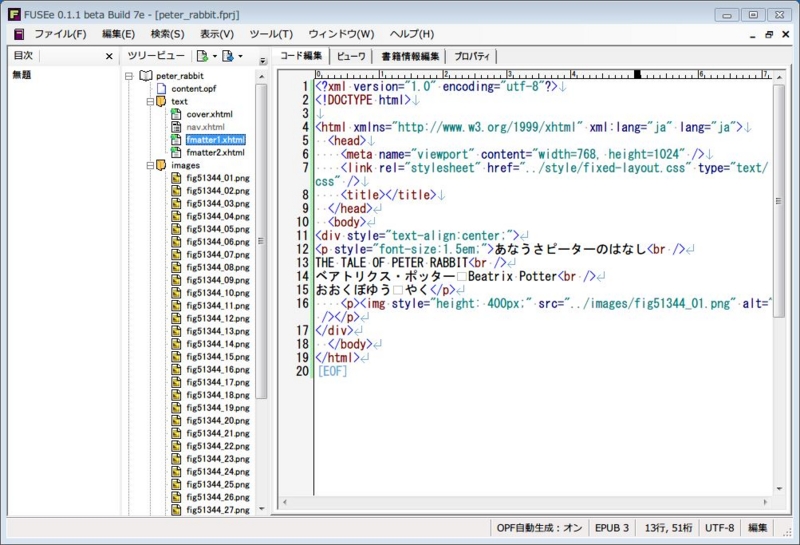Click the icon of fig51344_24.png
This screenshot has height=545, width=800.
[176, 471]
